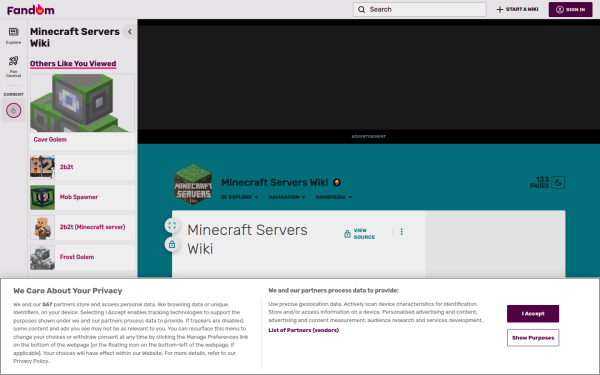Open the Frost Golem link
Screen dimensions: 600x375
click(77, 257)
